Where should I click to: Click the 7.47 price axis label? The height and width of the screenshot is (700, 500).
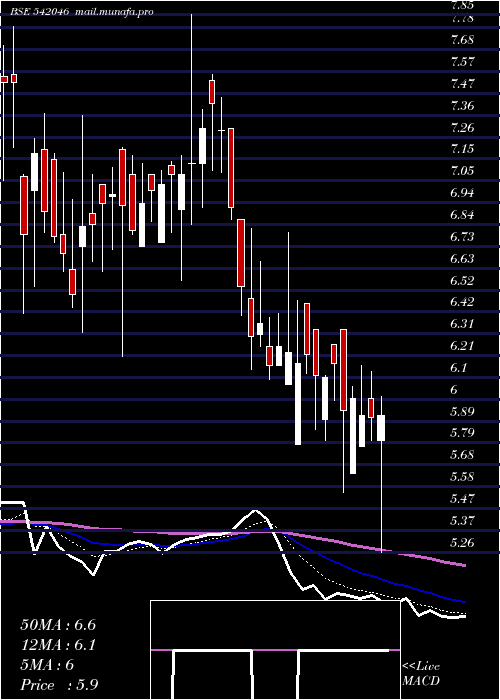coord(462,83)
